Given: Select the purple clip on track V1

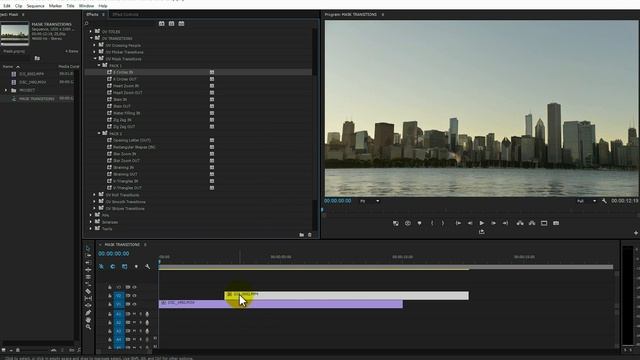Looking at the screenshot, I should pyautogui.click(x=280, y=304).
